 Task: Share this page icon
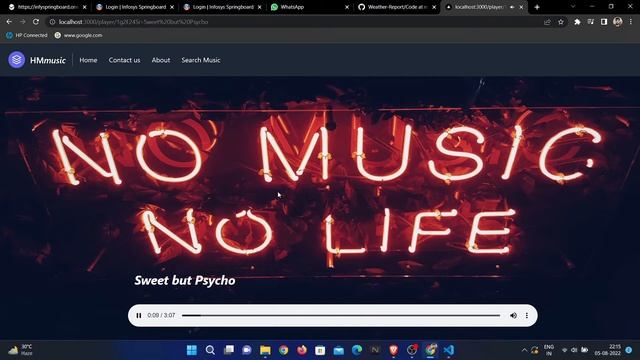(547, 22)
